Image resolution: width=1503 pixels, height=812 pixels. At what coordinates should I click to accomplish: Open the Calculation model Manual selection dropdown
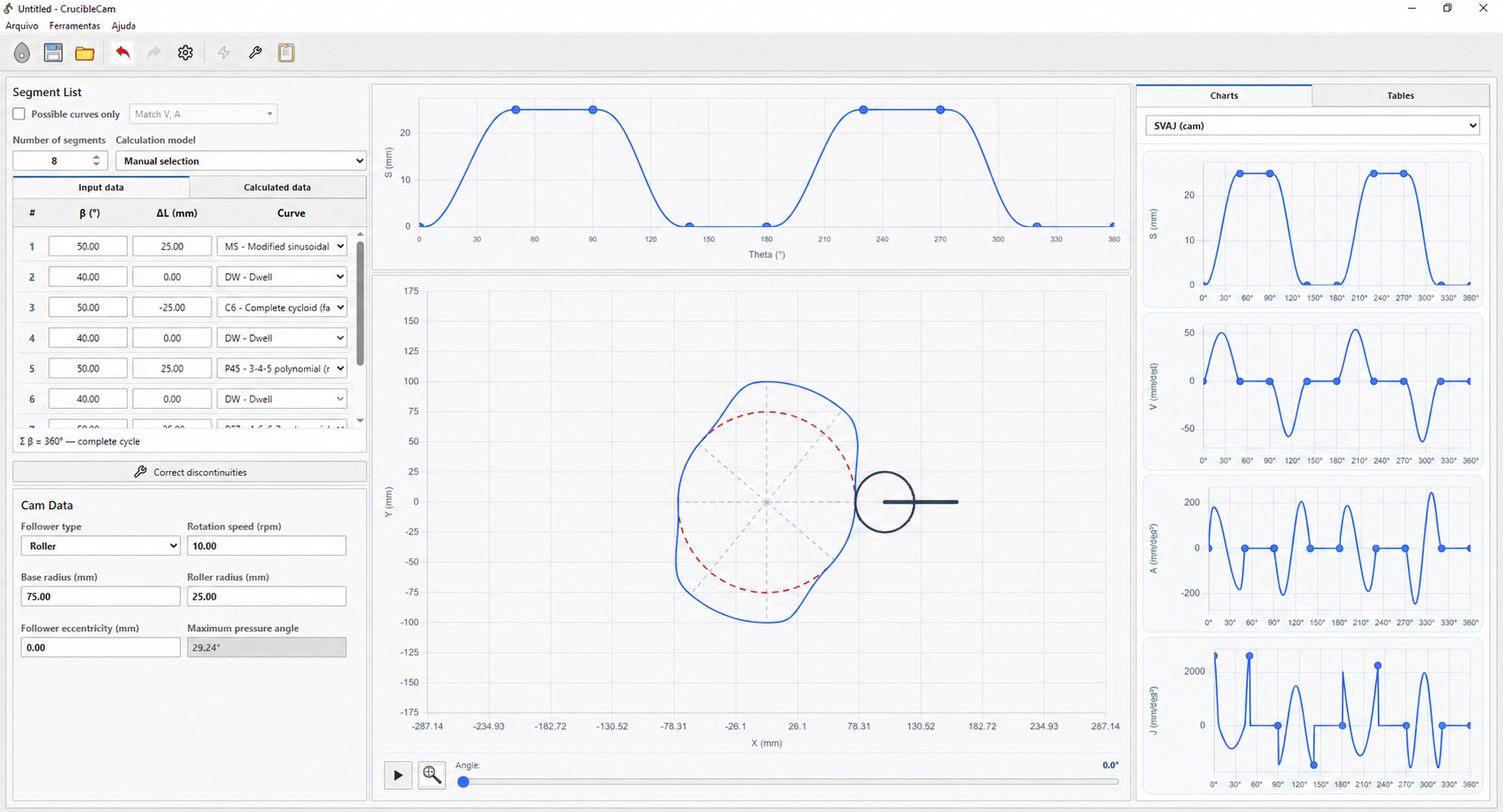[x=241, y=161]
